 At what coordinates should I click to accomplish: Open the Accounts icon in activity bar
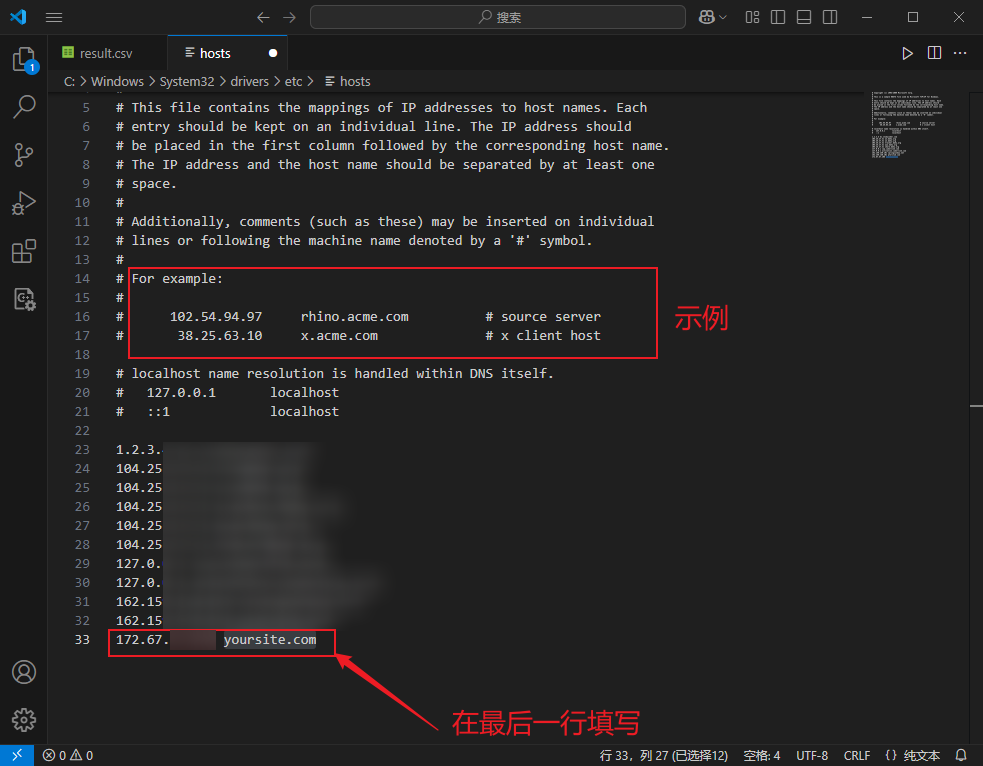(24, 671)
